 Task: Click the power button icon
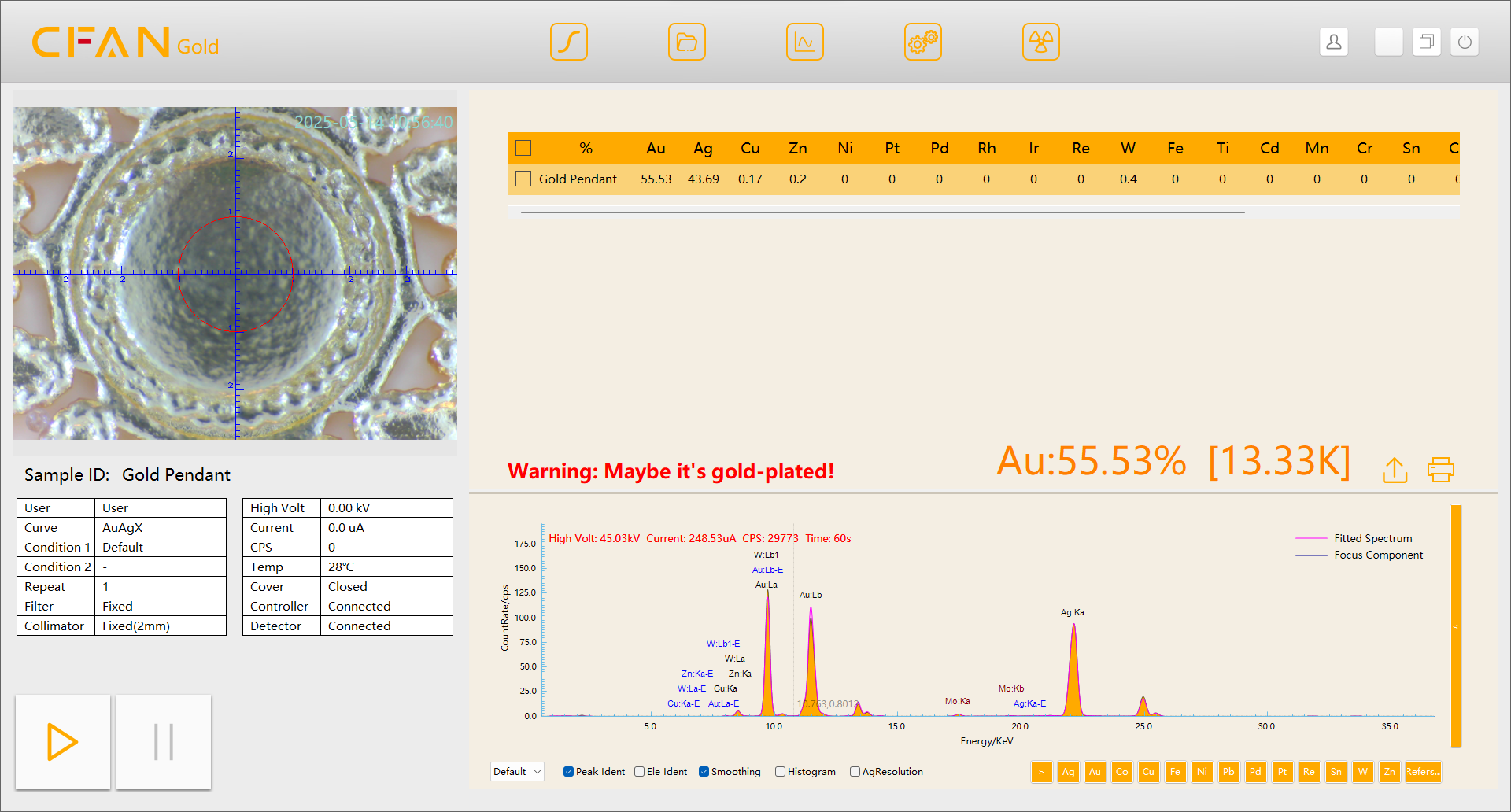[x=1465, y=42]
